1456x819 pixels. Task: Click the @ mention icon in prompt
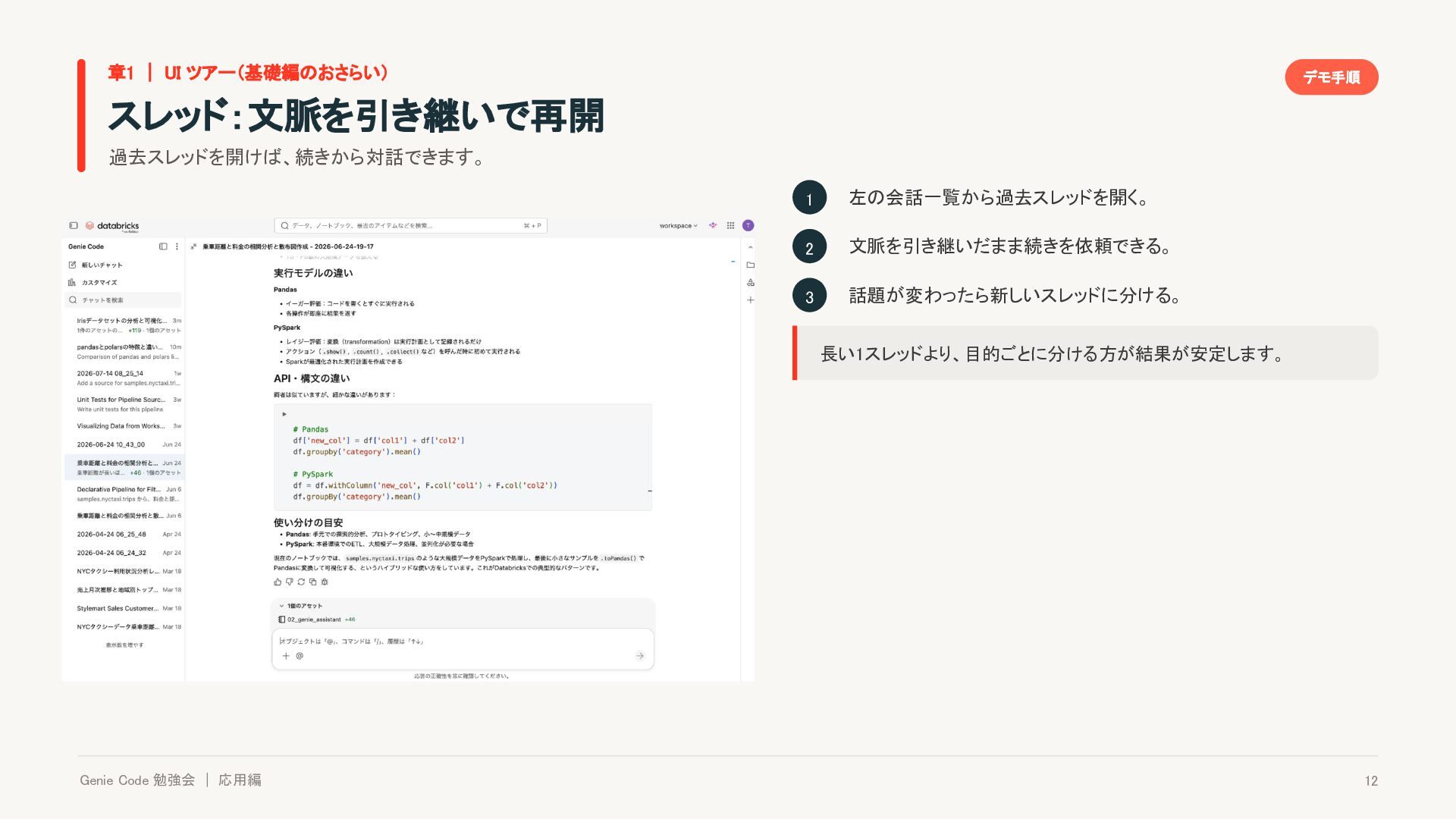tap(300, 656)
